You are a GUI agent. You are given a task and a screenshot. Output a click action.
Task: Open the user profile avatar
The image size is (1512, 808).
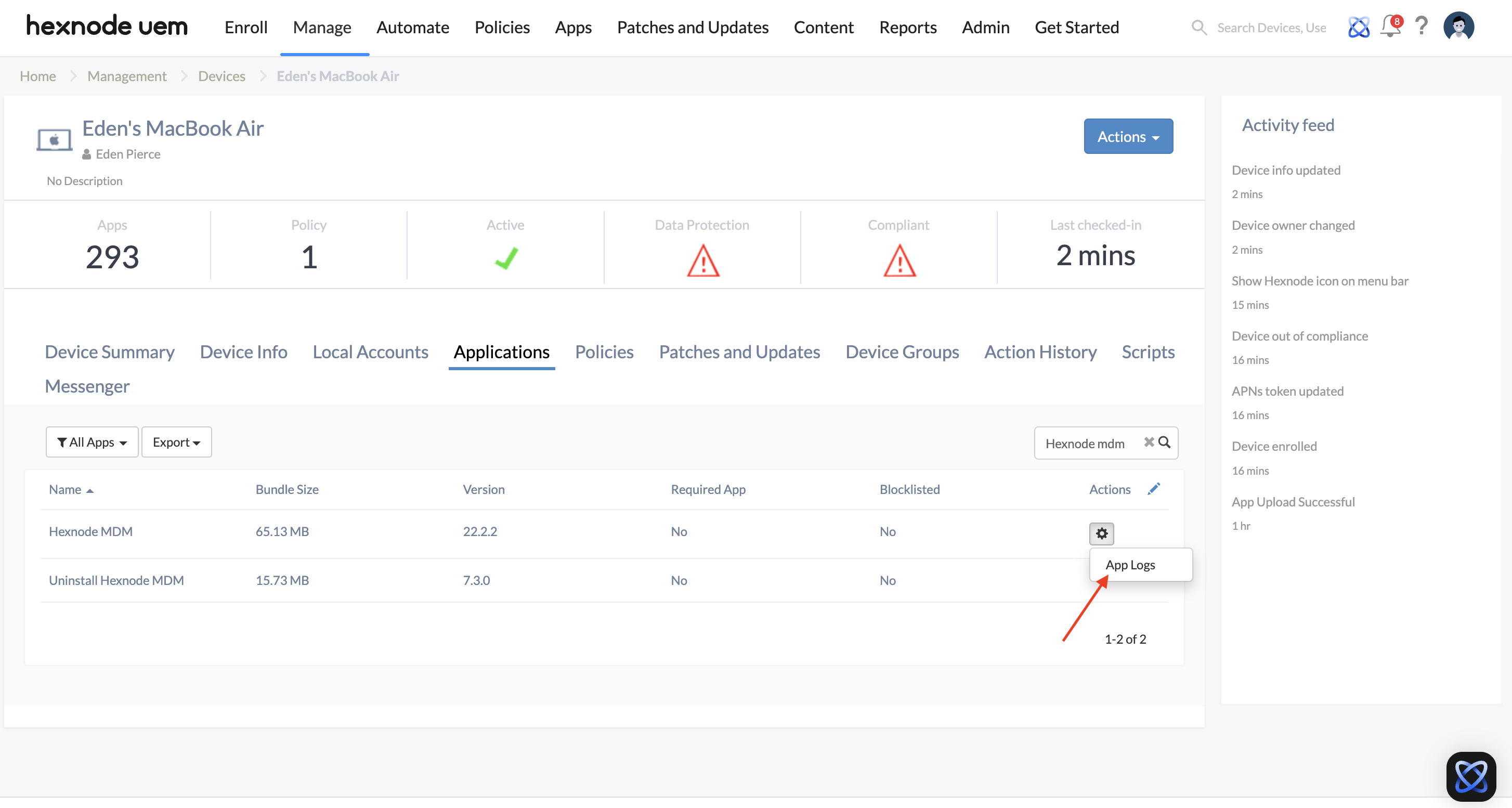tap(1458, 27)
